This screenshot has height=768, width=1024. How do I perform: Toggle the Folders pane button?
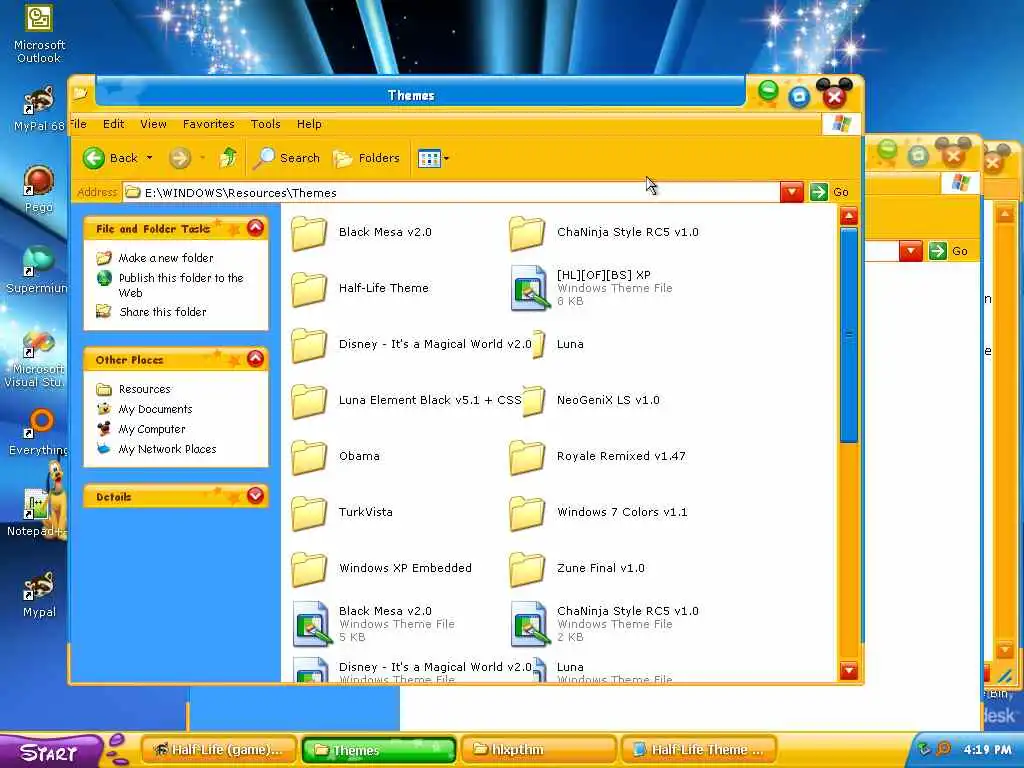366,158
